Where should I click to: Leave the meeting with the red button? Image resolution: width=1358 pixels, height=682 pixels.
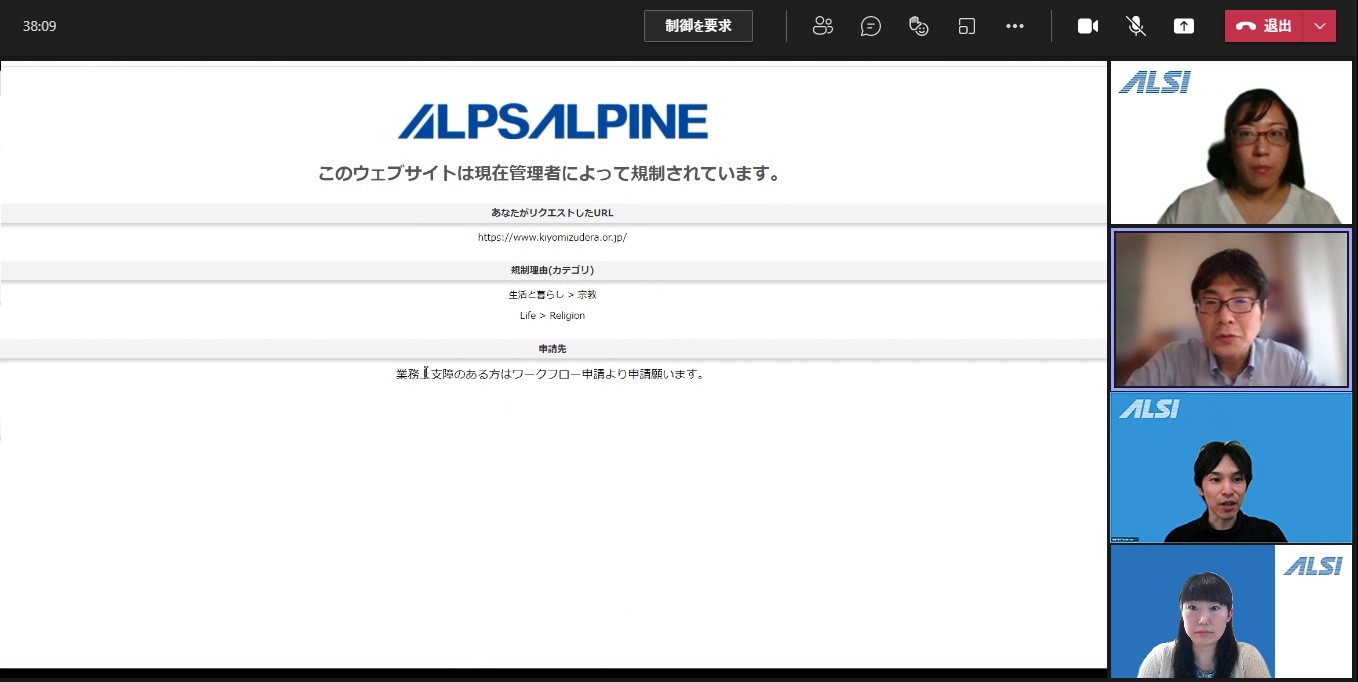point(1264,26)
